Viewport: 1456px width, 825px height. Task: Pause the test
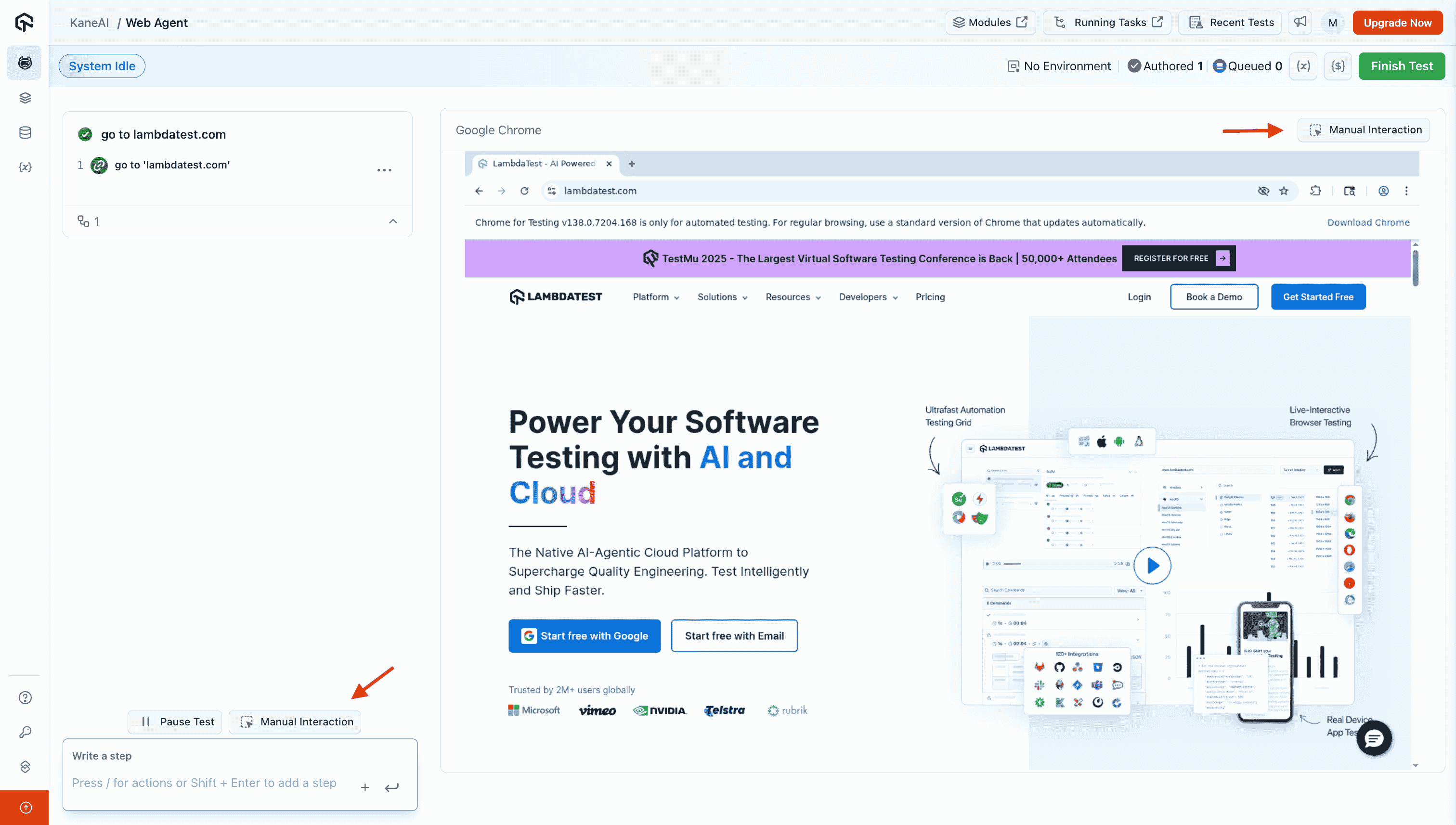pos(175,722)
